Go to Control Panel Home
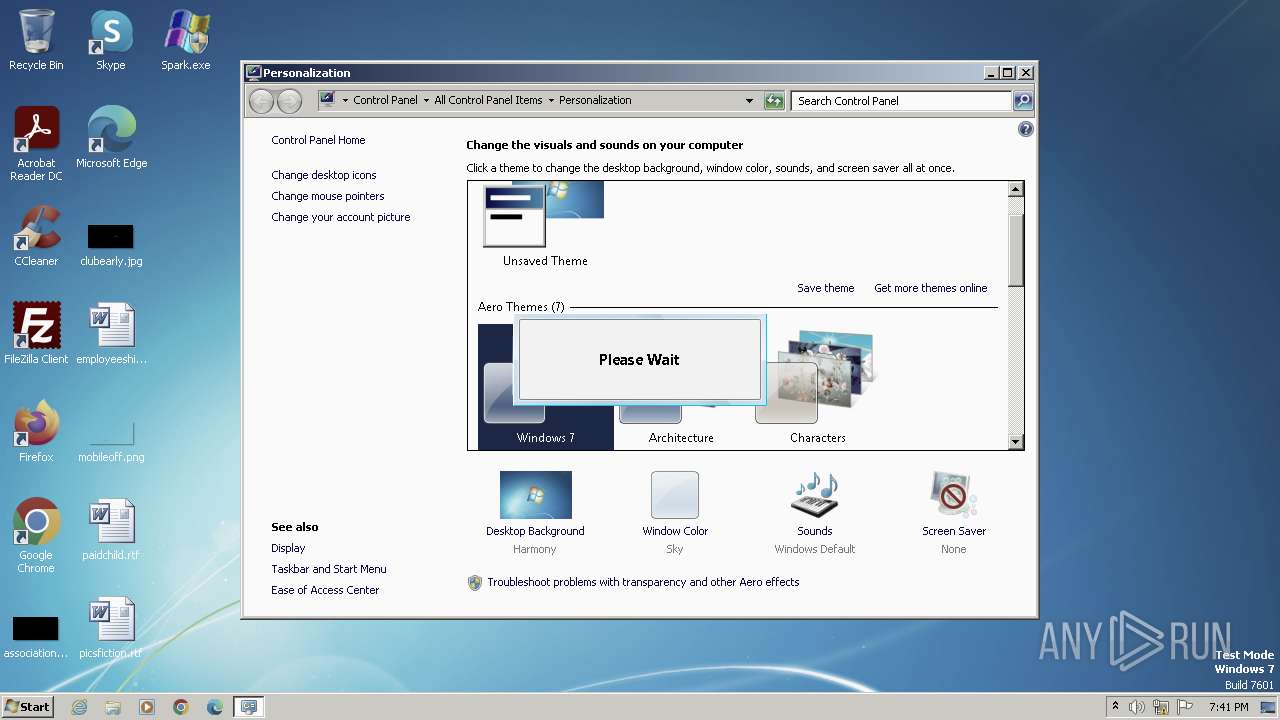 (318, 140)
